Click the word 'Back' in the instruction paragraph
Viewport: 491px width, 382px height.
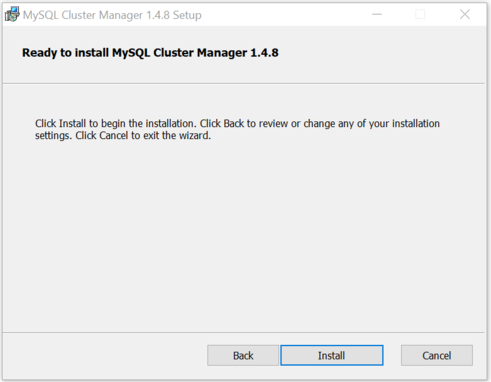tap(234, 124)
